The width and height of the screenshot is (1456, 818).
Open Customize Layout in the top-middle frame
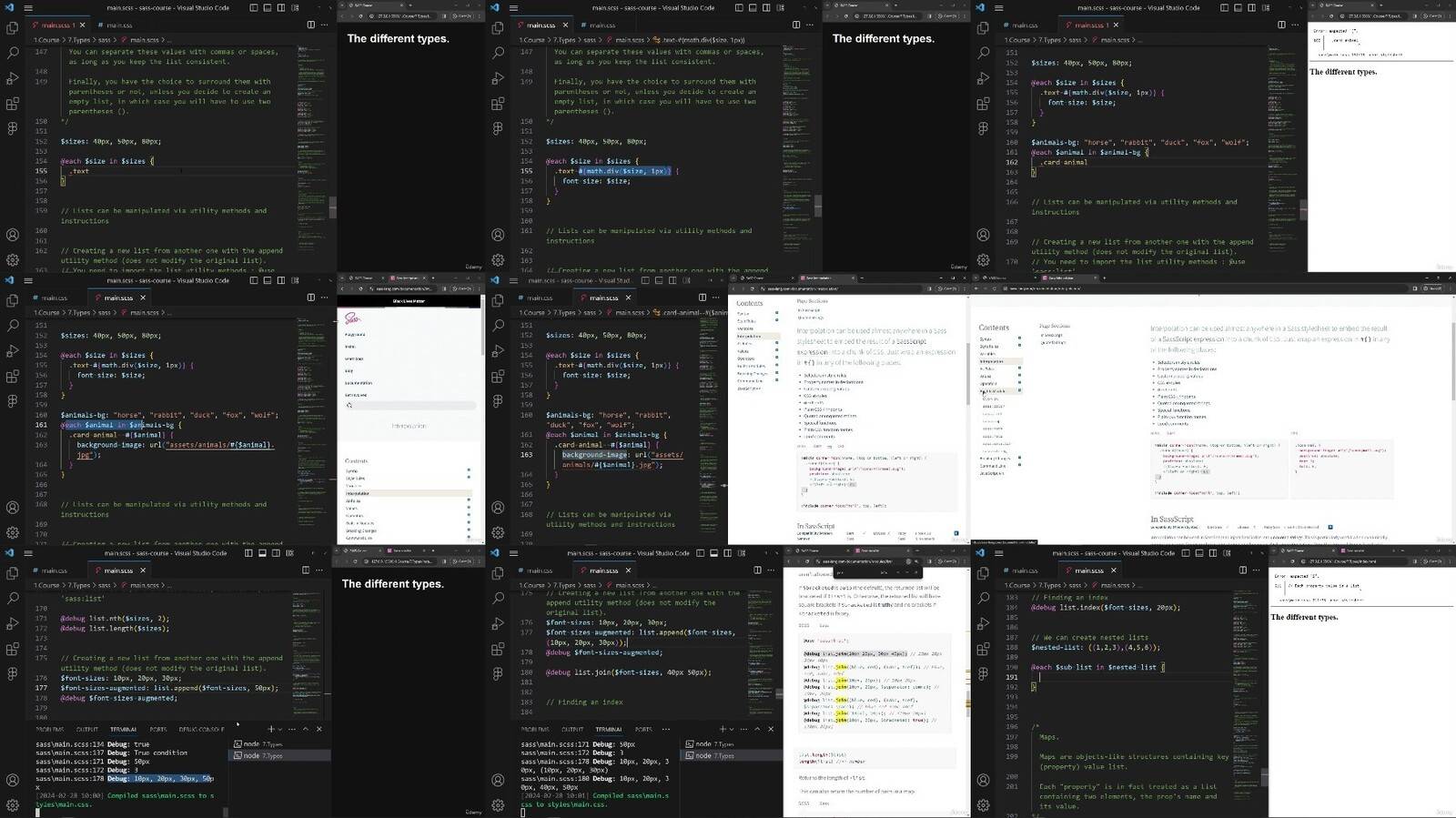tap(778, 7)
